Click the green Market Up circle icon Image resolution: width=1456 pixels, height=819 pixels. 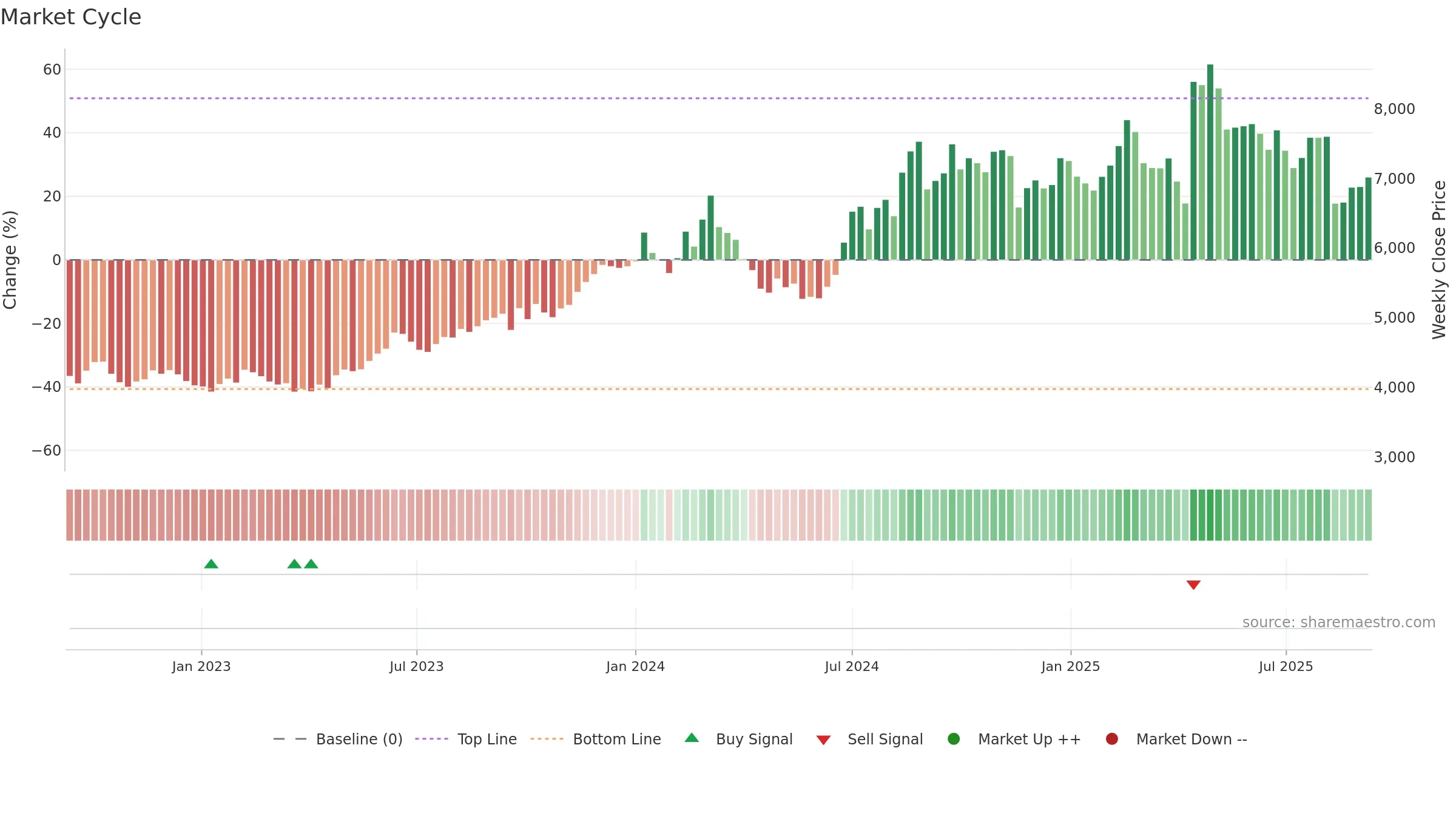pyautogui.click(x=954, y=739)
